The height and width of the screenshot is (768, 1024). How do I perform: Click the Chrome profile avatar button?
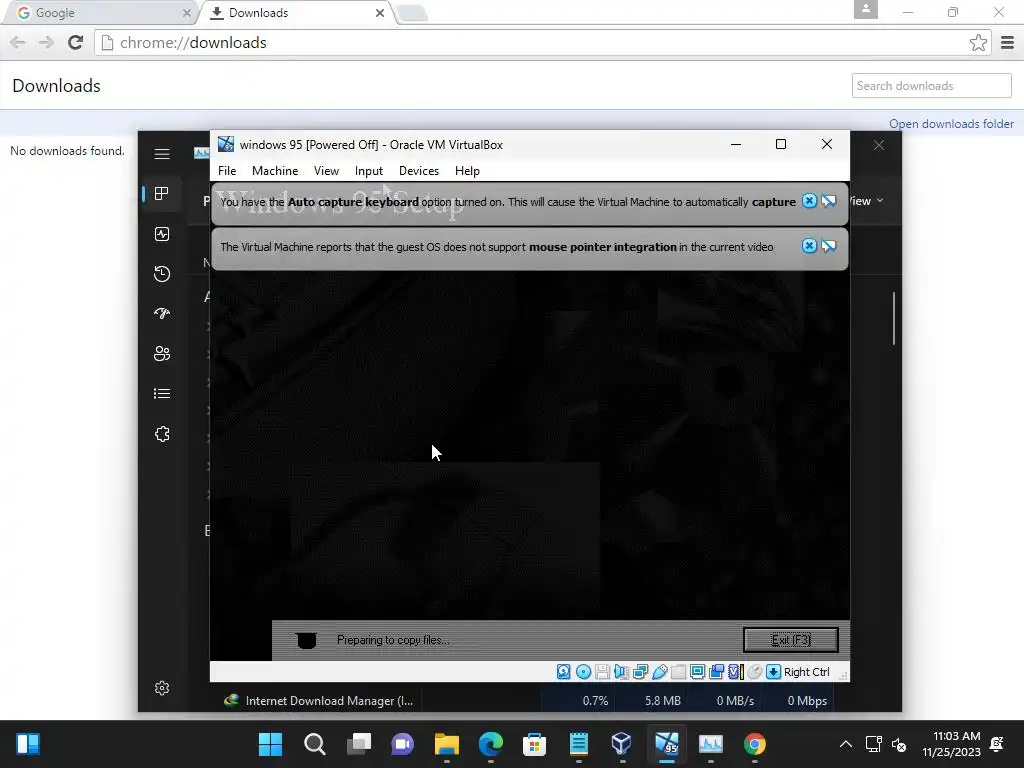click(865, 9)
